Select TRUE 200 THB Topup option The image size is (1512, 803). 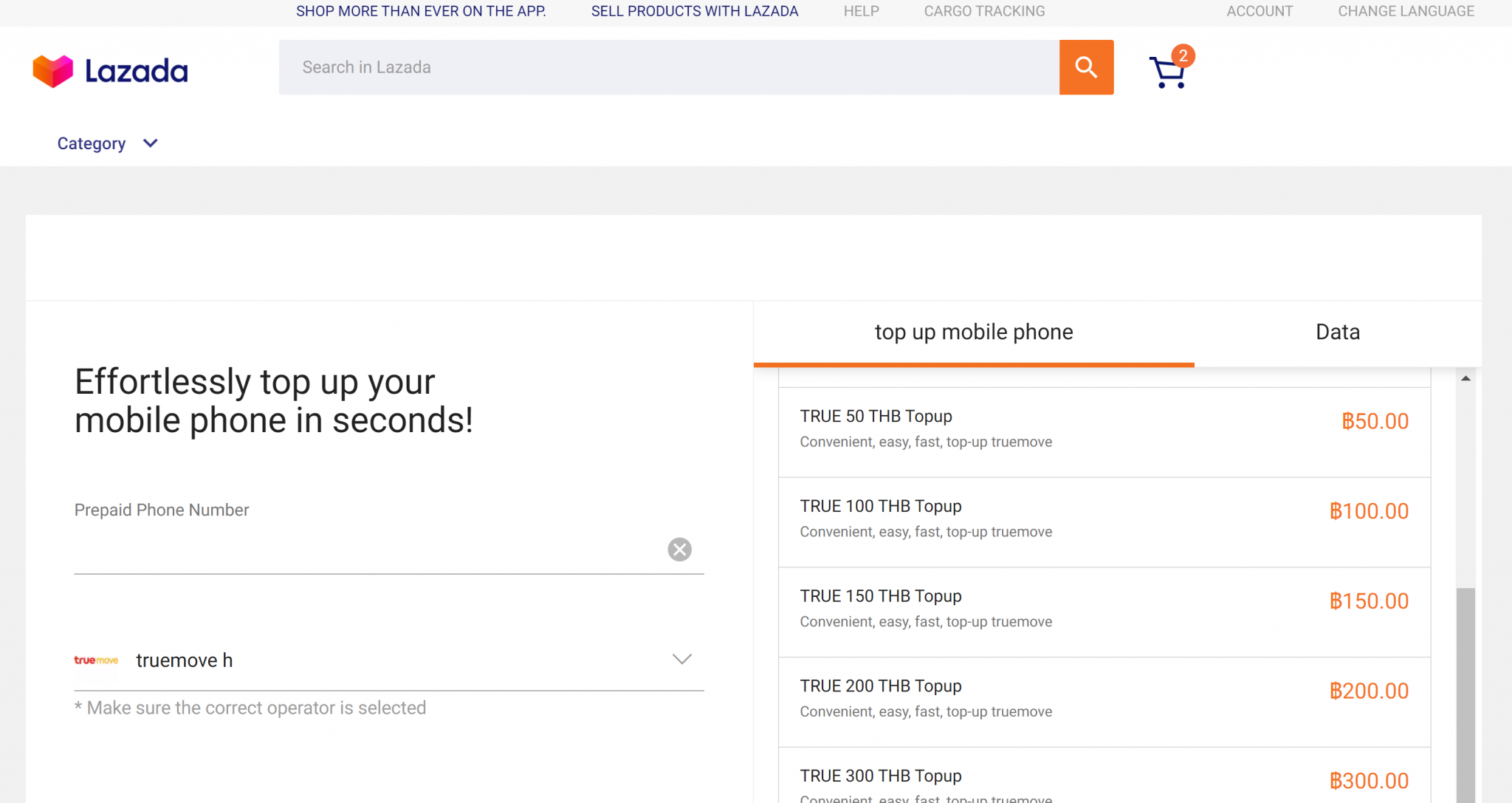tap(1104, 703)
